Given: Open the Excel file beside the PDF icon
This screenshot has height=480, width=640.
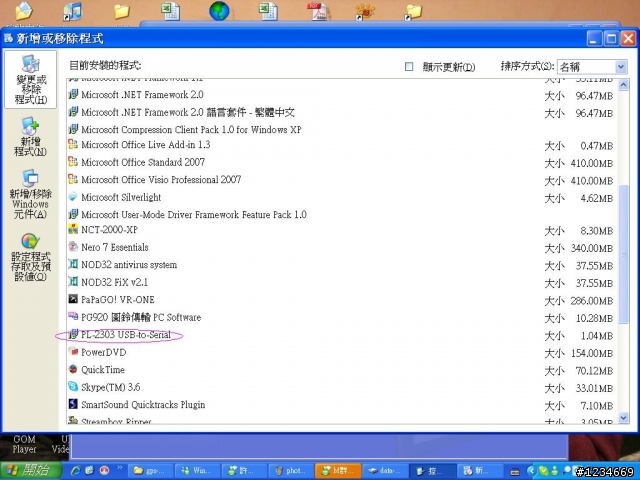Looking at the screenshot, I should pos(269,11).
